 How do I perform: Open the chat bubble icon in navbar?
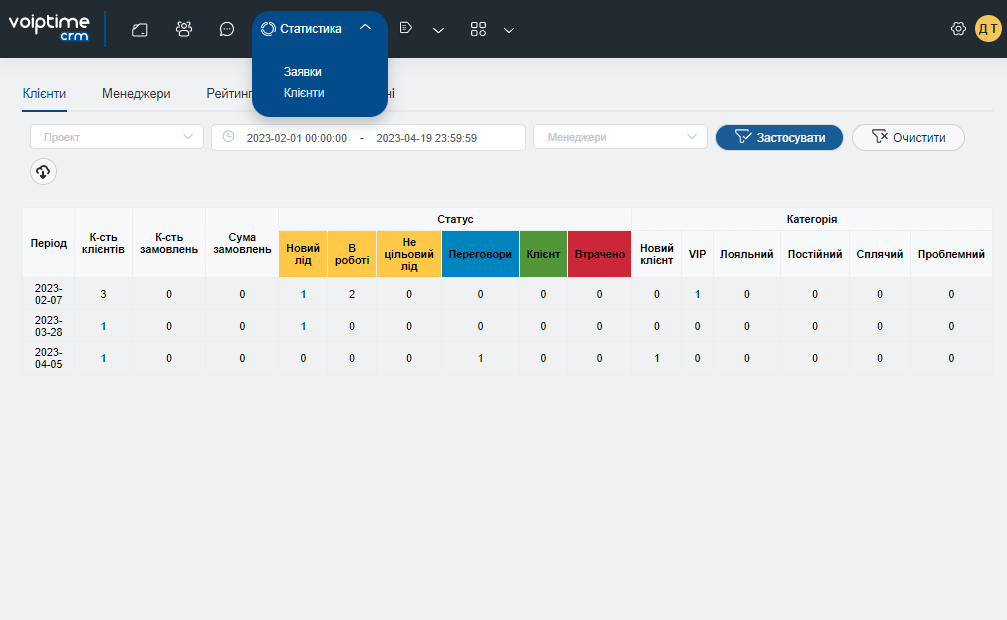coord(227,30)
